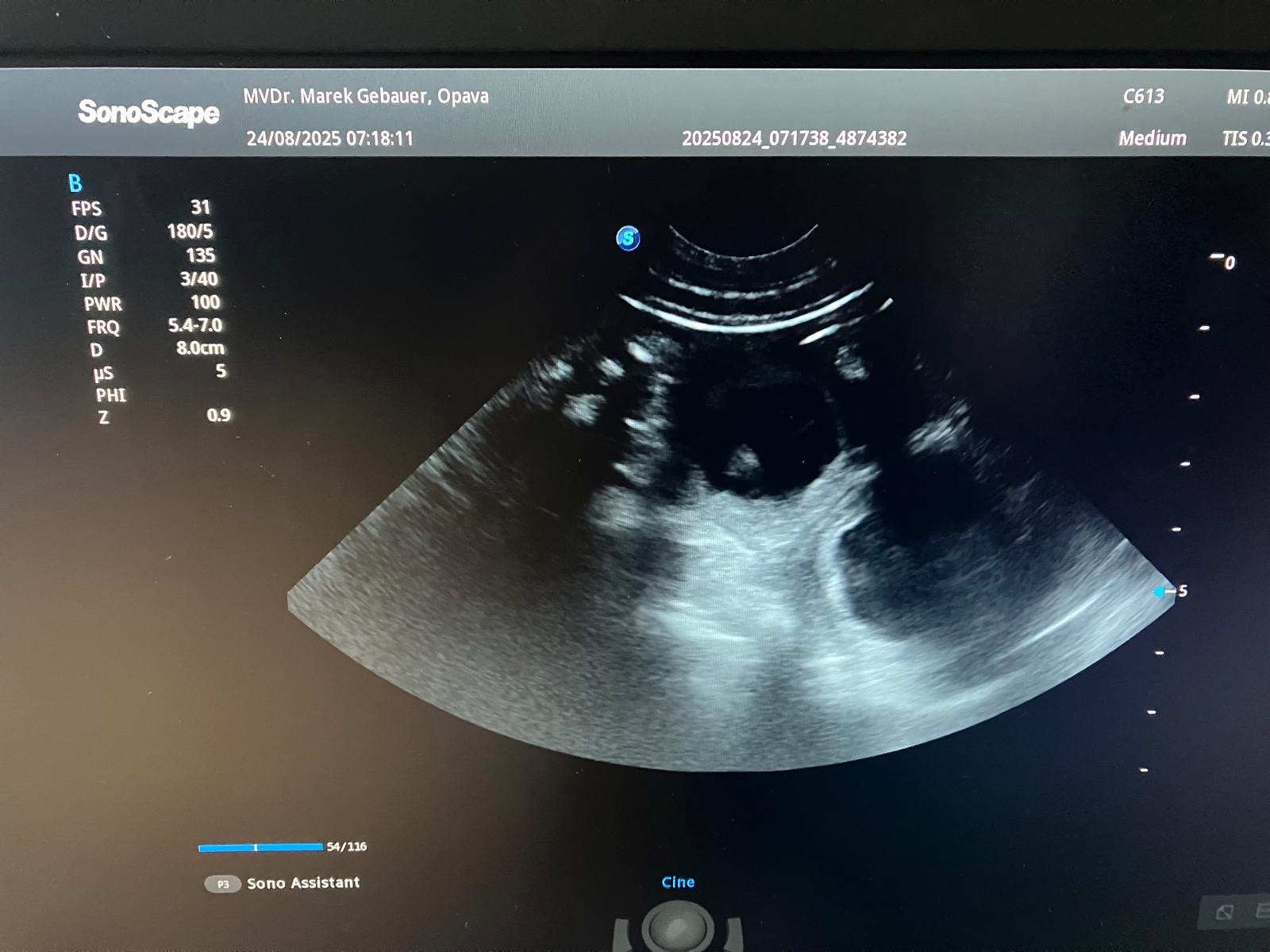Screen dimensions: 1270x952
Task: Click the 54/116 frame counter
Action: 347,846
